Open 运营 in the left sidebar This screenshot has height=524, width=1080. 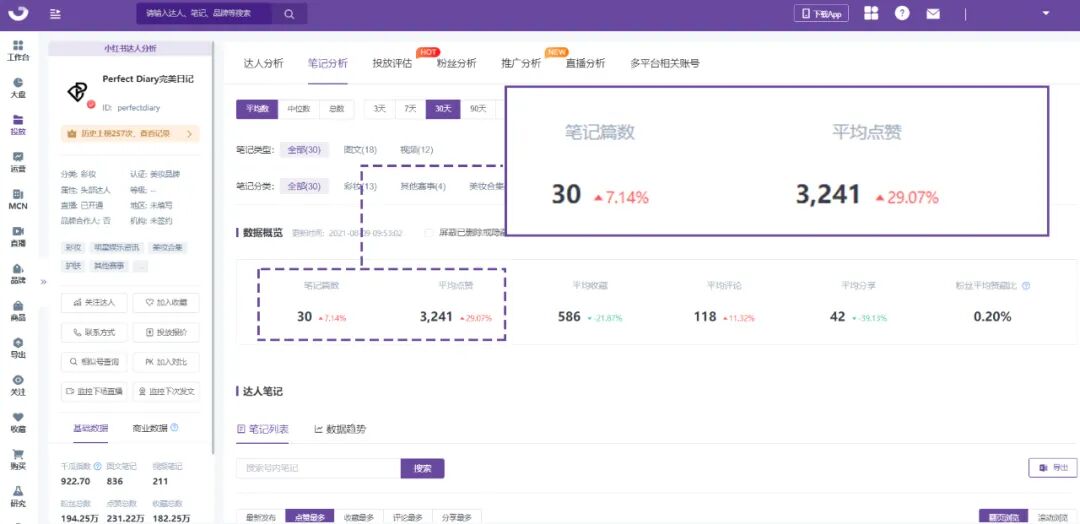click(x=18, y=163)
